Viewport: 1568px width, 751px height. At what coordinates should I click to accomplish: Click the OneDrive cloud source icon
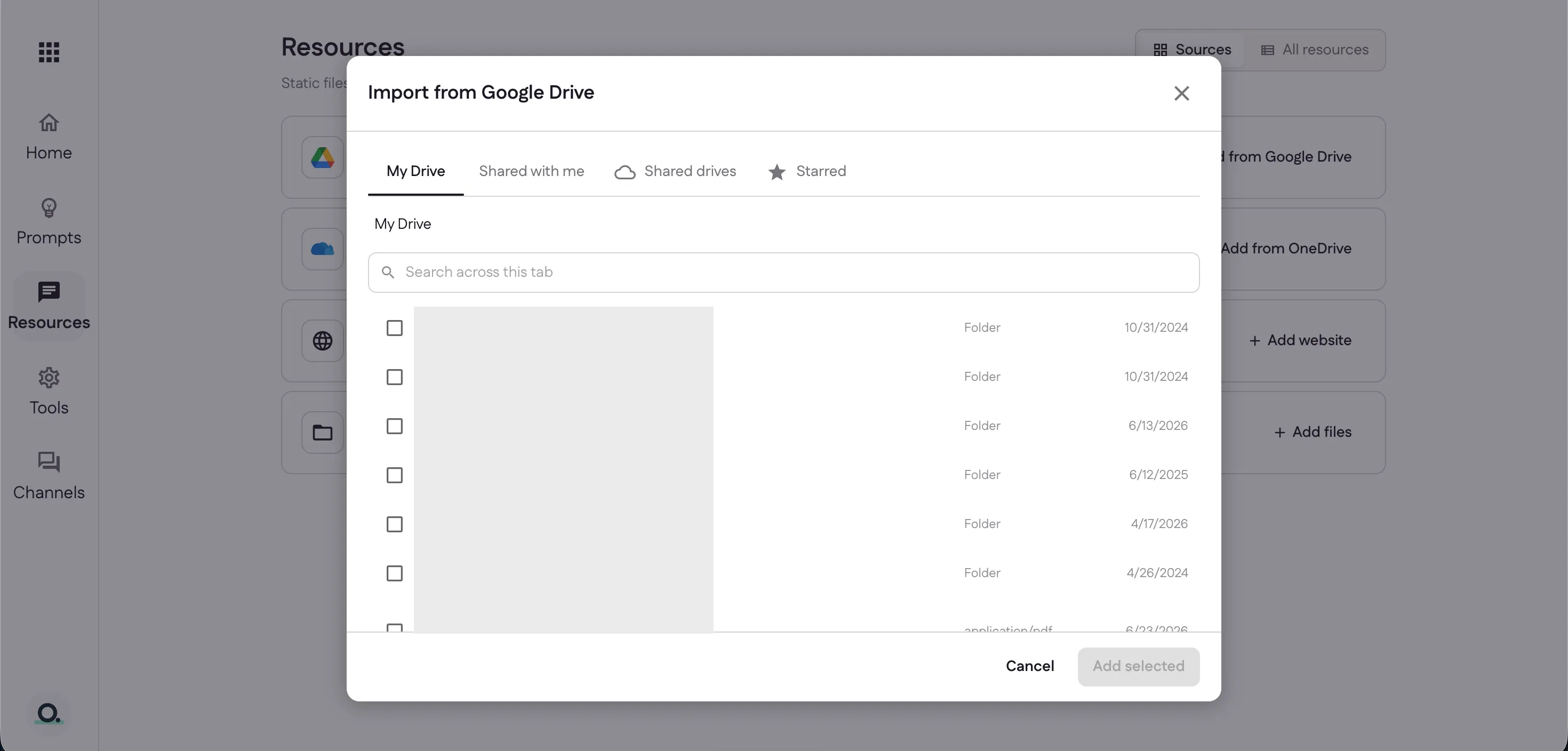tap(322, 249)
